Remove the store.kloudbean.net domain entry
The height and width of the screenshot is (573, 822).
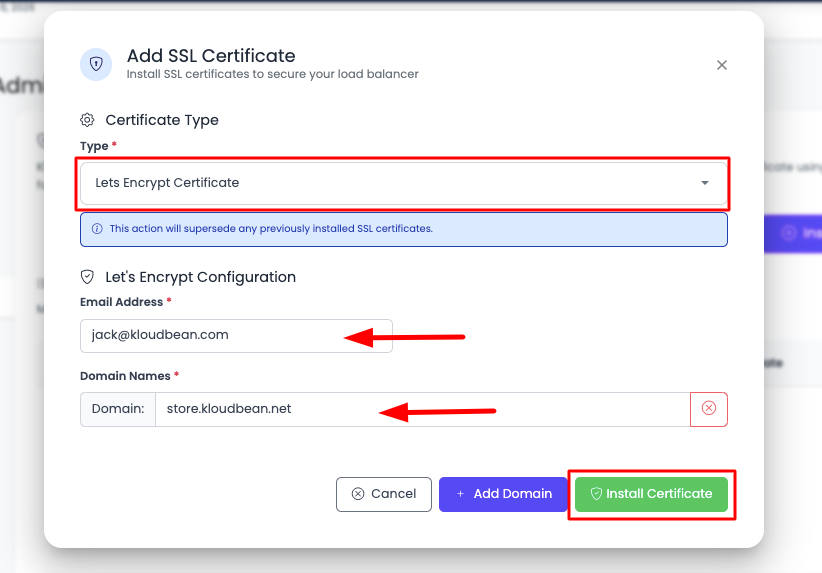(x=709, y=409)
